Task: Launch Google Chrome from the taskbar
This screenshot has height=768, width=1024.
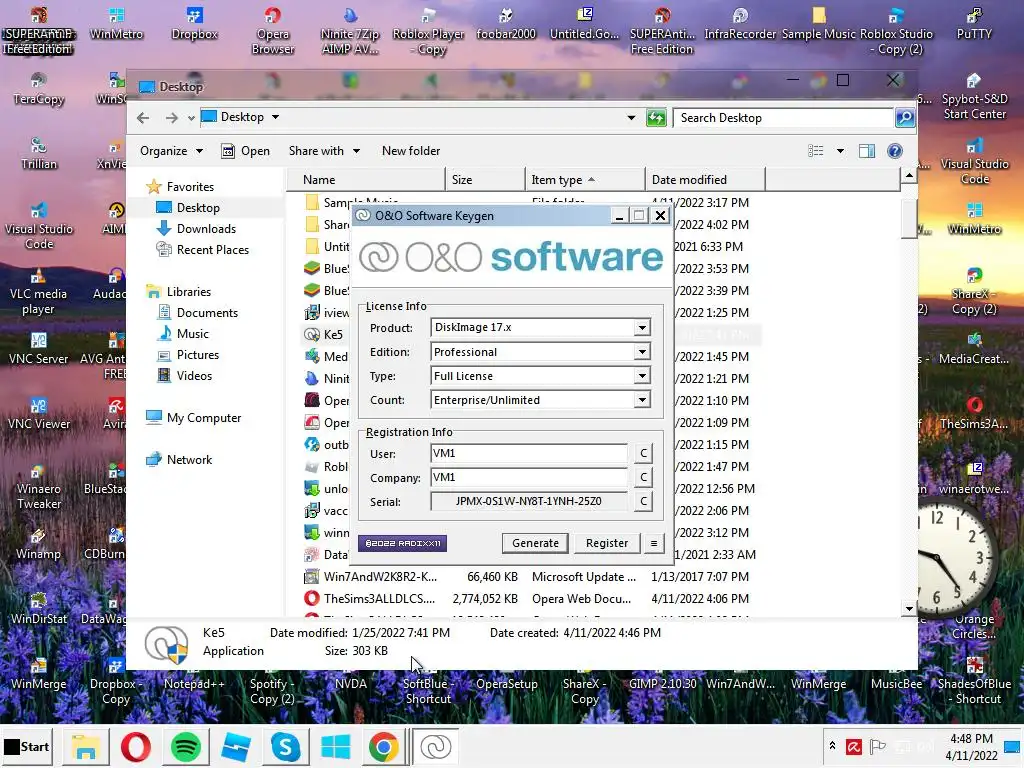Action: 383,747
